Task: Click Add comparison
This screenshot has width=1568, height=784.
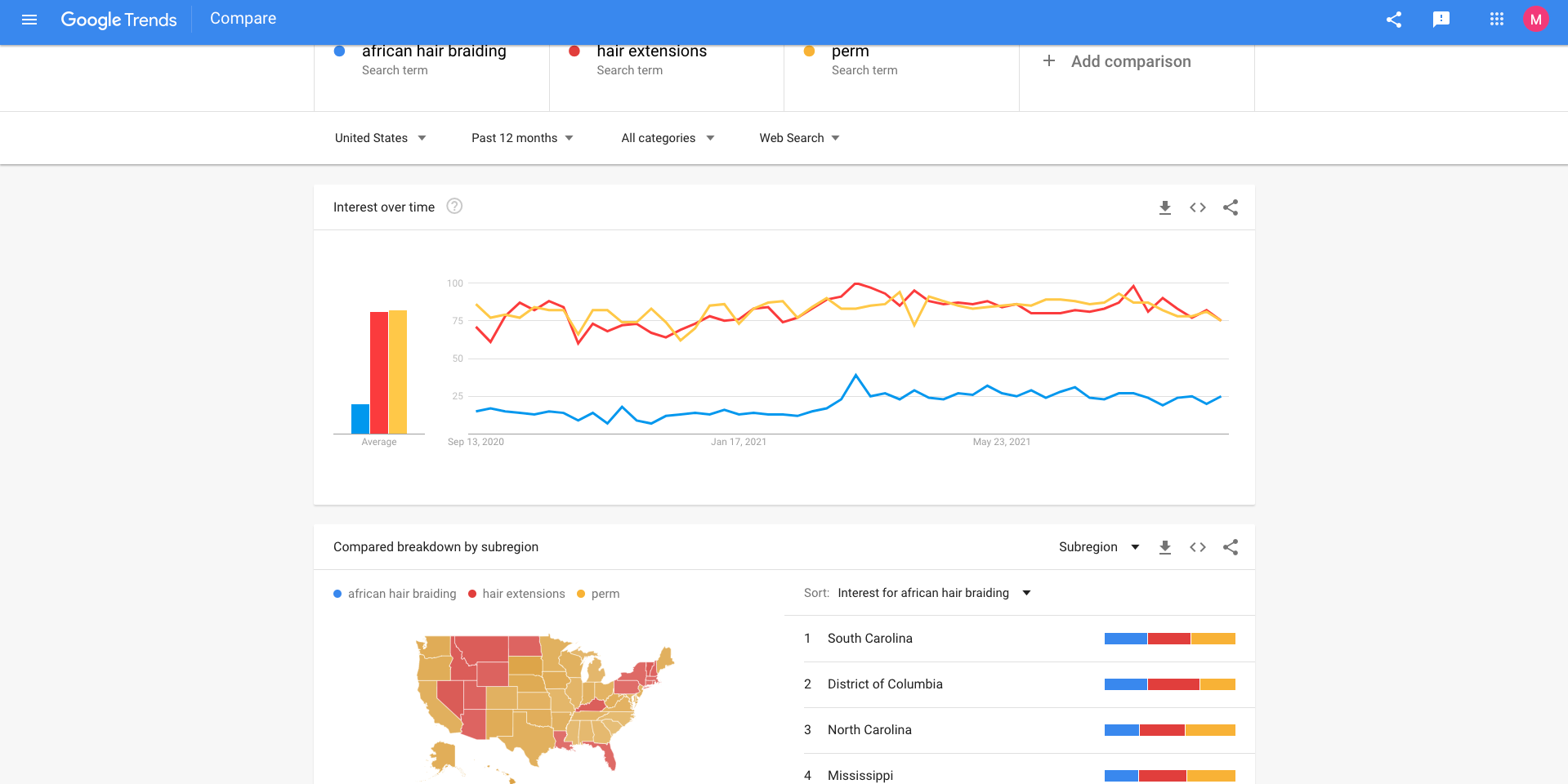Action: pos(1130,61)
